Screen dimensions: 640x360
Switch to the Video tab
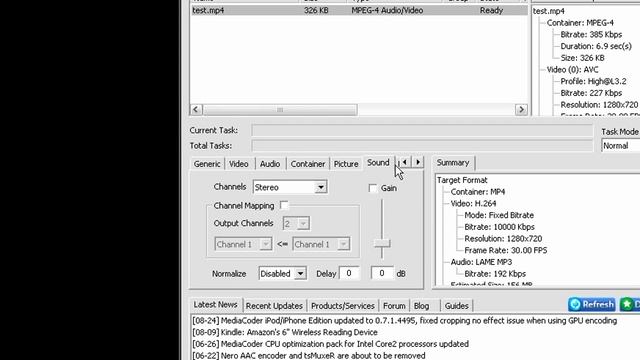[x=239, y=164]
